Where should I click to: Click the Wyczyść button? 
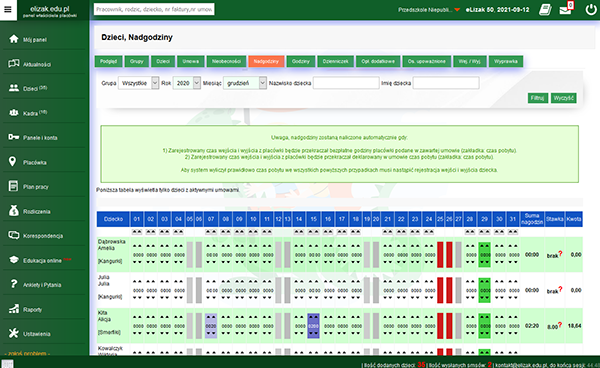pos(564,98)
